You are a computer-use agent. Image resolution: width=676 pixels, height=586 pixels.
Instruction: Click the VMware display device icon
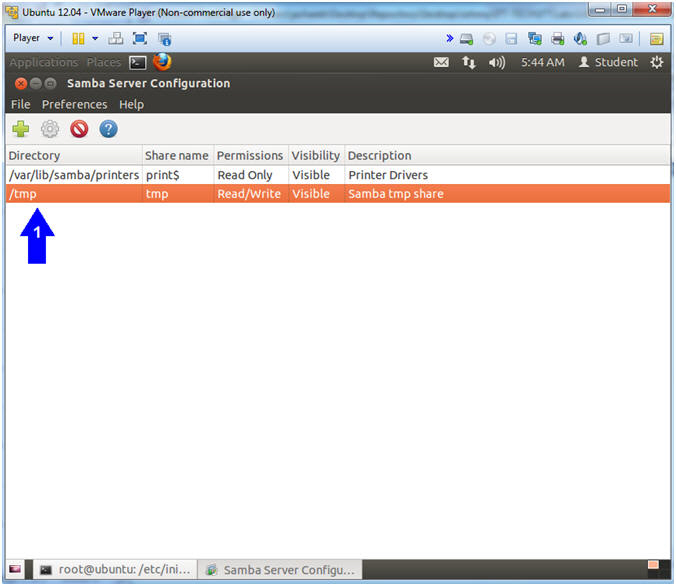pyautogui.click(x=626, y=38)
